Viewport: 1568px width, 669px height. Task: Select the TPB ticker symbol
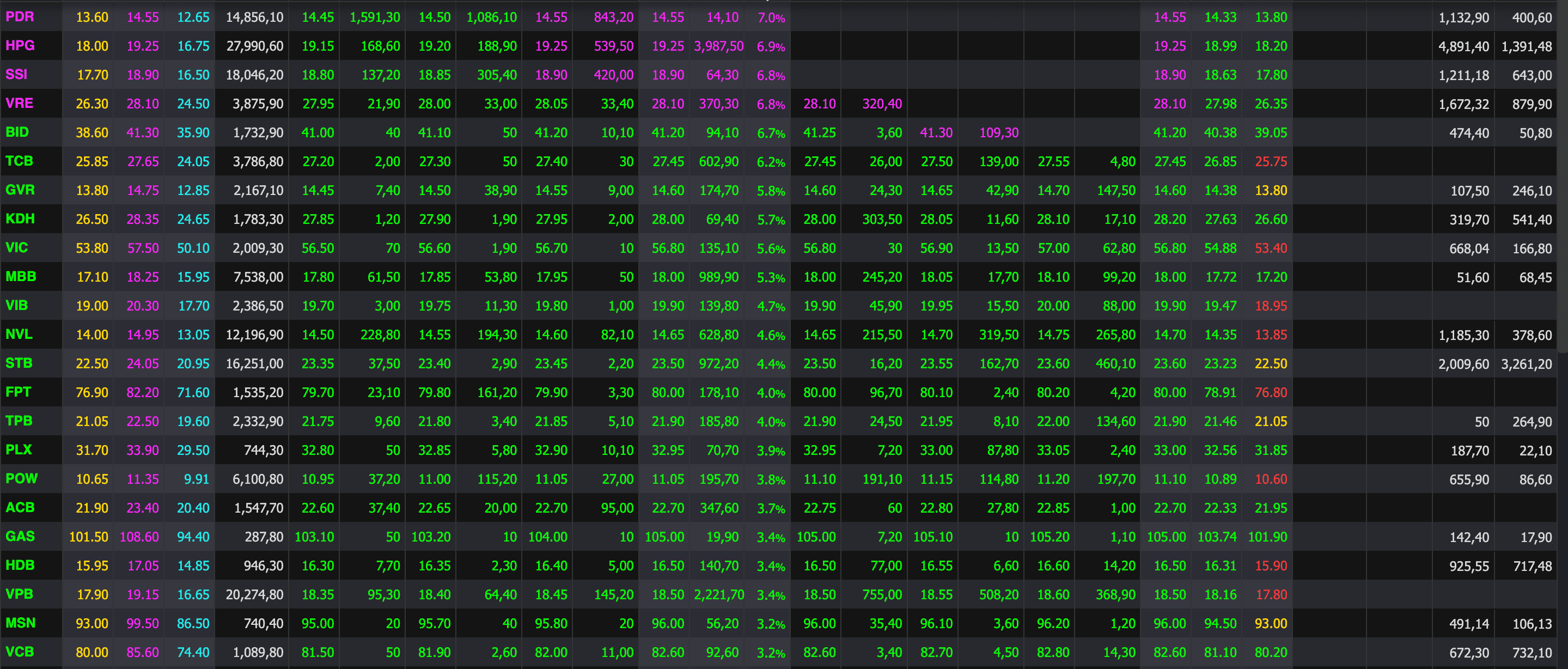19,421
